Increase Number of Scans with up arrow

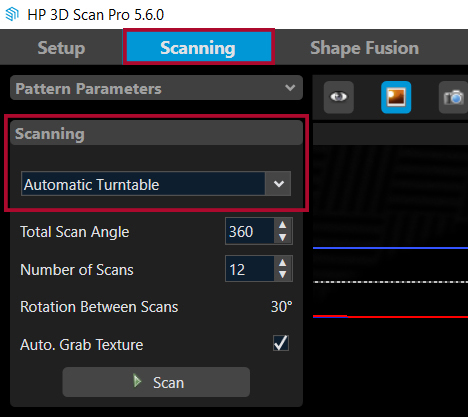tap(283, 263)
